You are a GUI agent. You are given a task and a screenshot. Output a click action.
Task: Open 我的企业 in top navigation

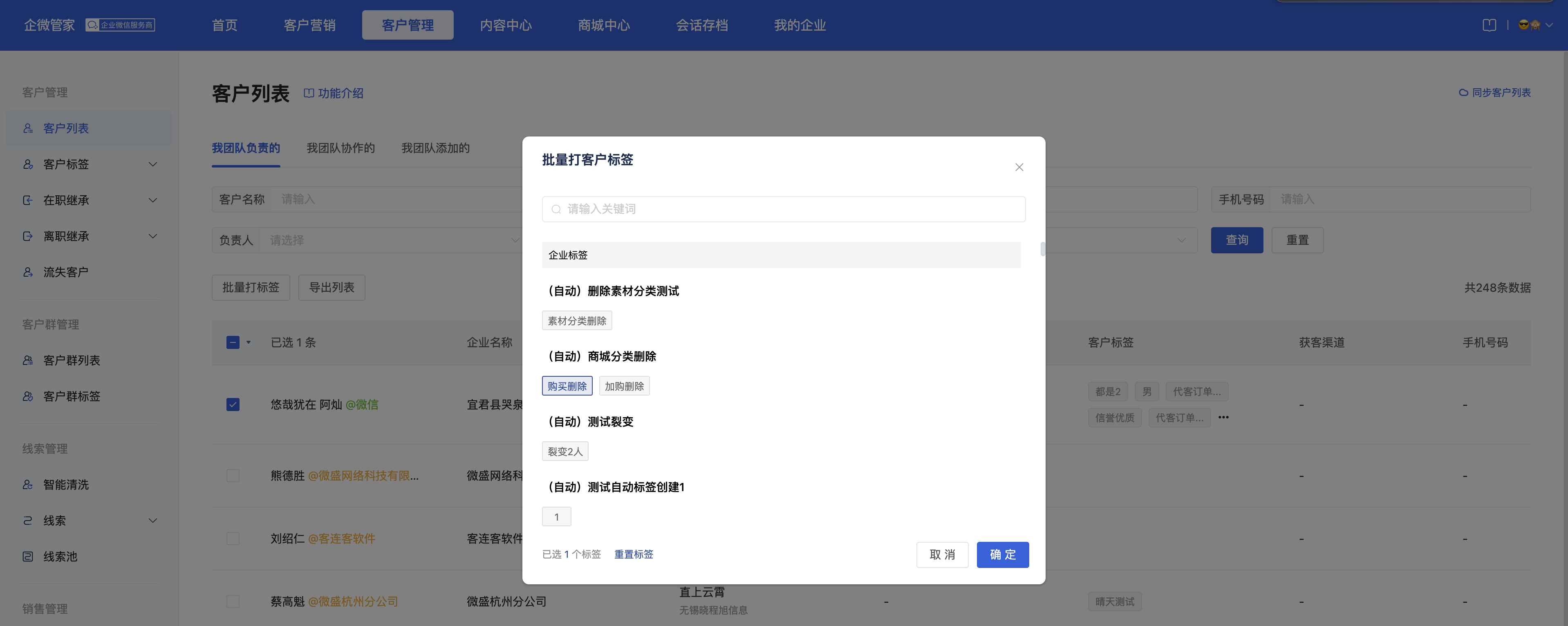[x=800, y=25]
